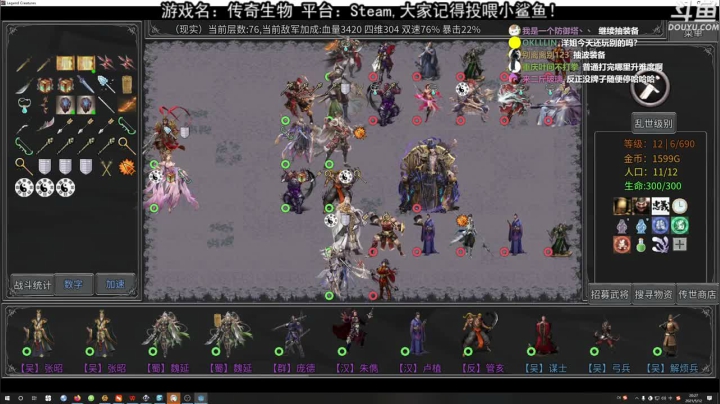Click the white splash skill icon
Image resolution: width=720 pixels, height=404 pixels.
660,244
